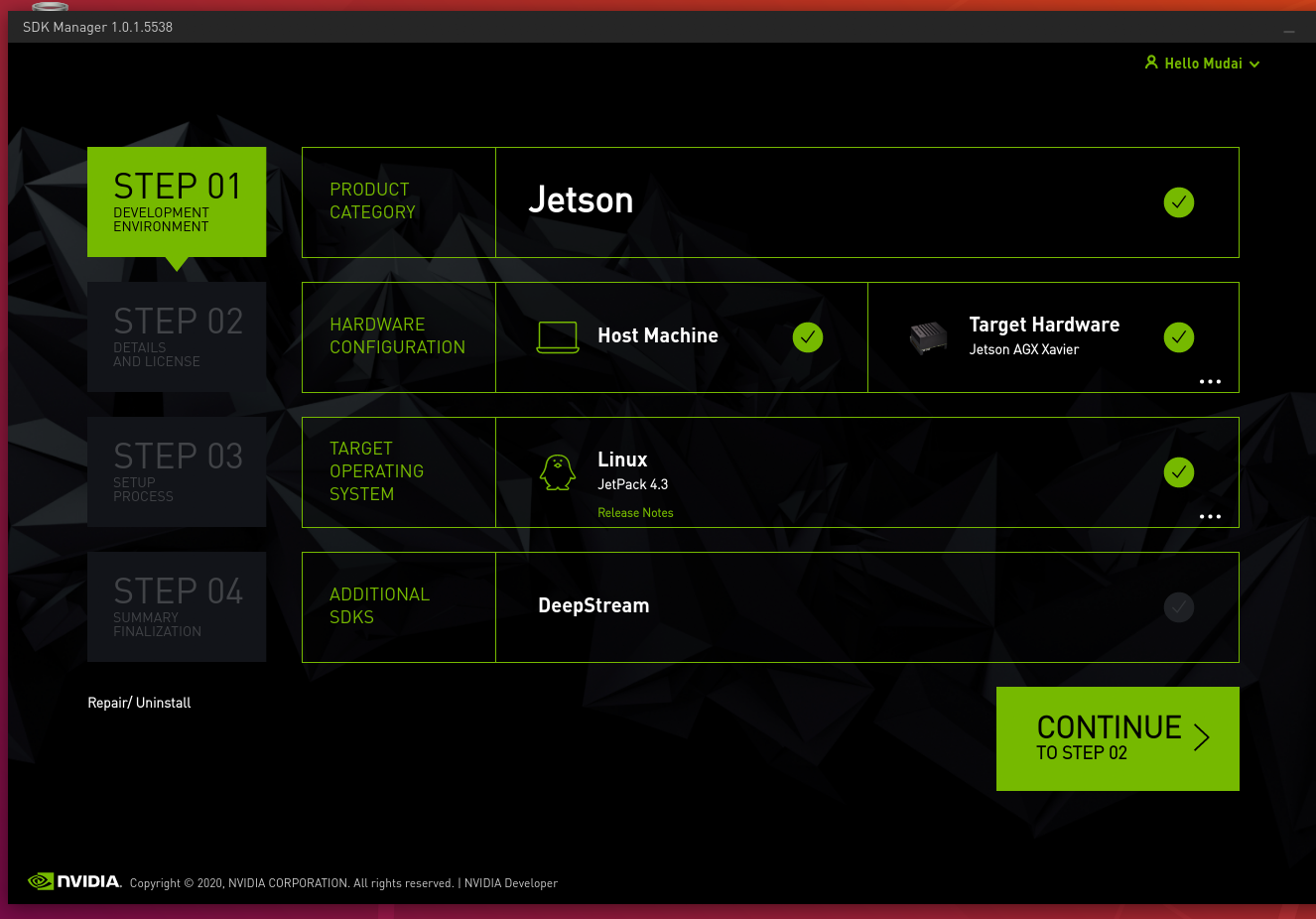
Task: Click the Linux penguin icon
Action: 558,472
